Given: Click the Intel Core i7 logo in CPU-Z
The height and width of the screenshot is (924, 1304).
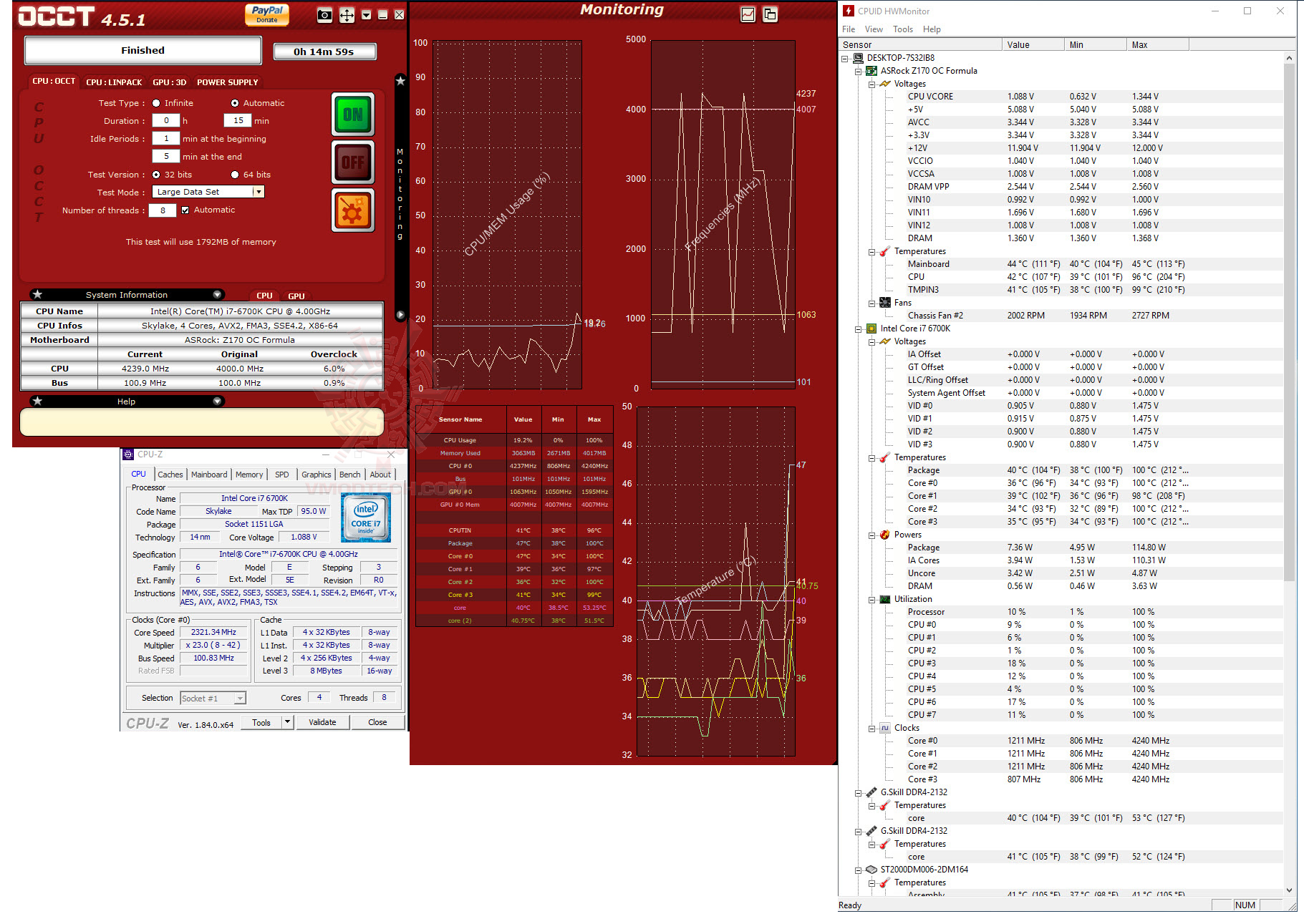Looking at the screenshot, I should (x=366, y=517).
